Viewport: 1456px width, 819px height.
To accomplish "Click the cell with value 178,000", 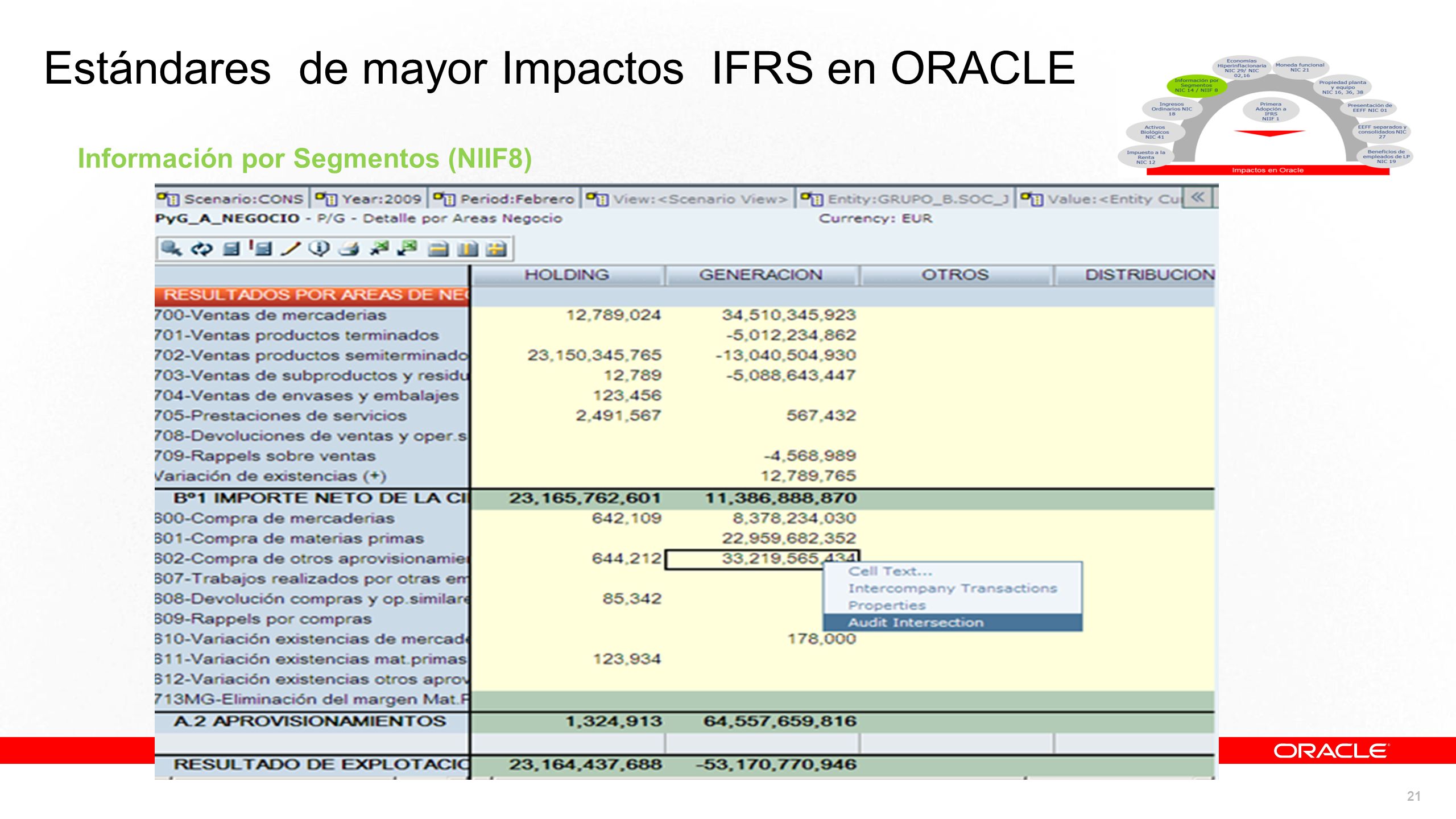I will click(762, 639).
